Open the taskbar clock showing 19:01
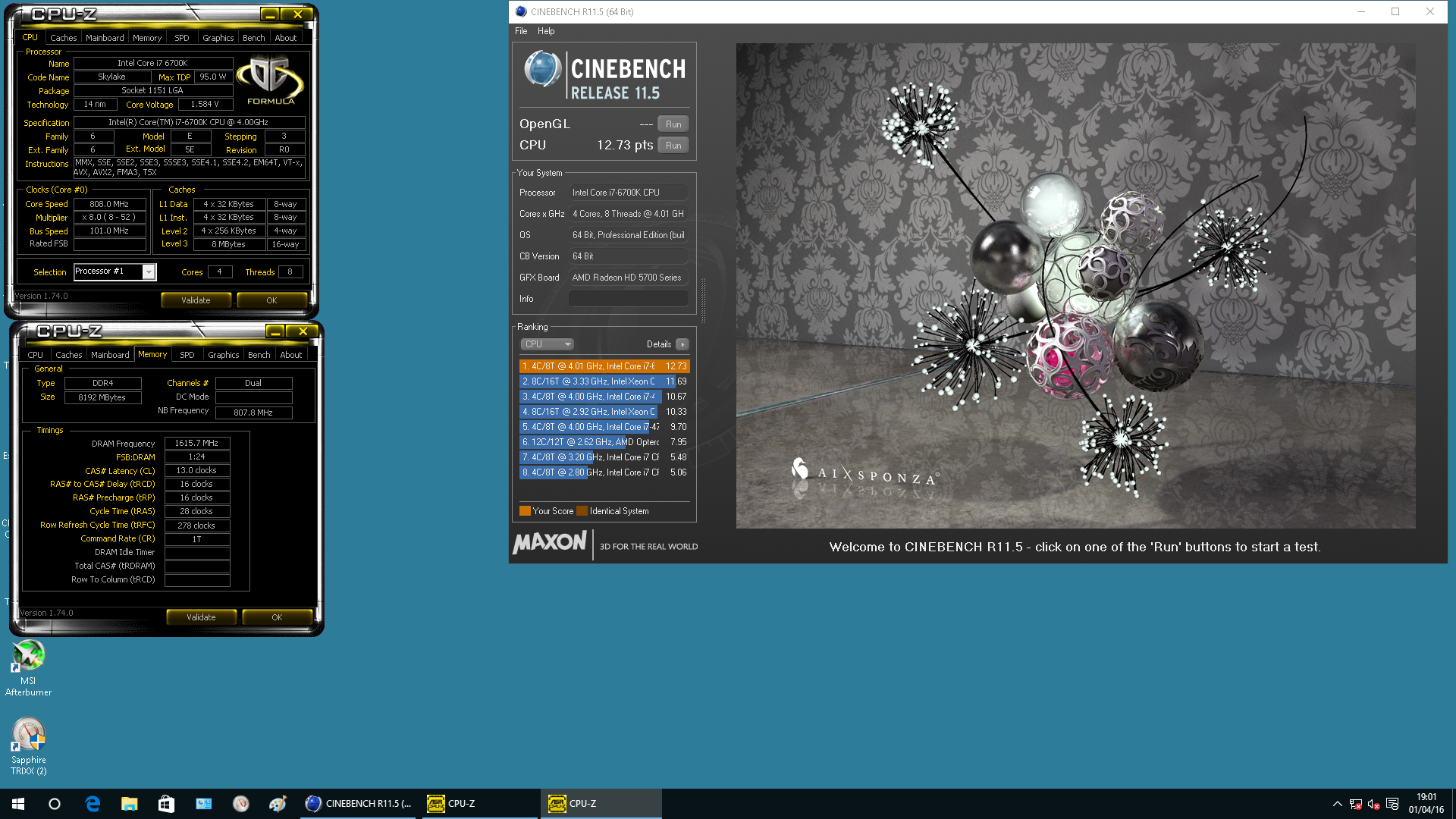1456x819 pixels. [1426, 804]
